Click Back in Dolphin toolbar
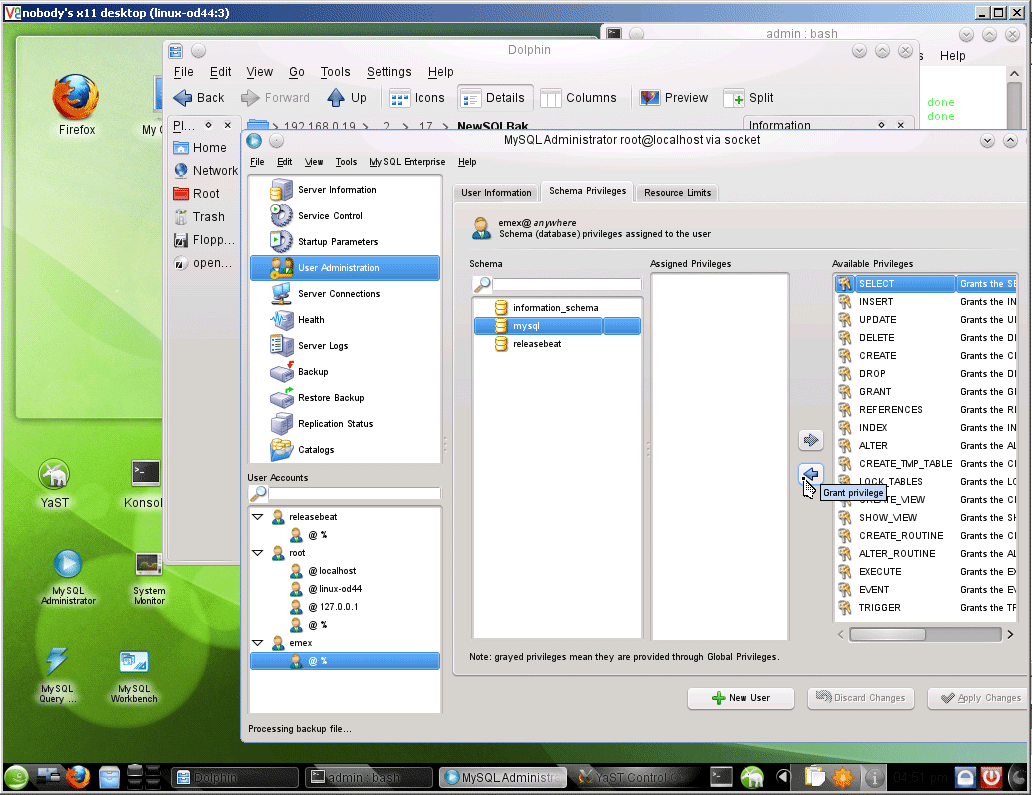 199,98
